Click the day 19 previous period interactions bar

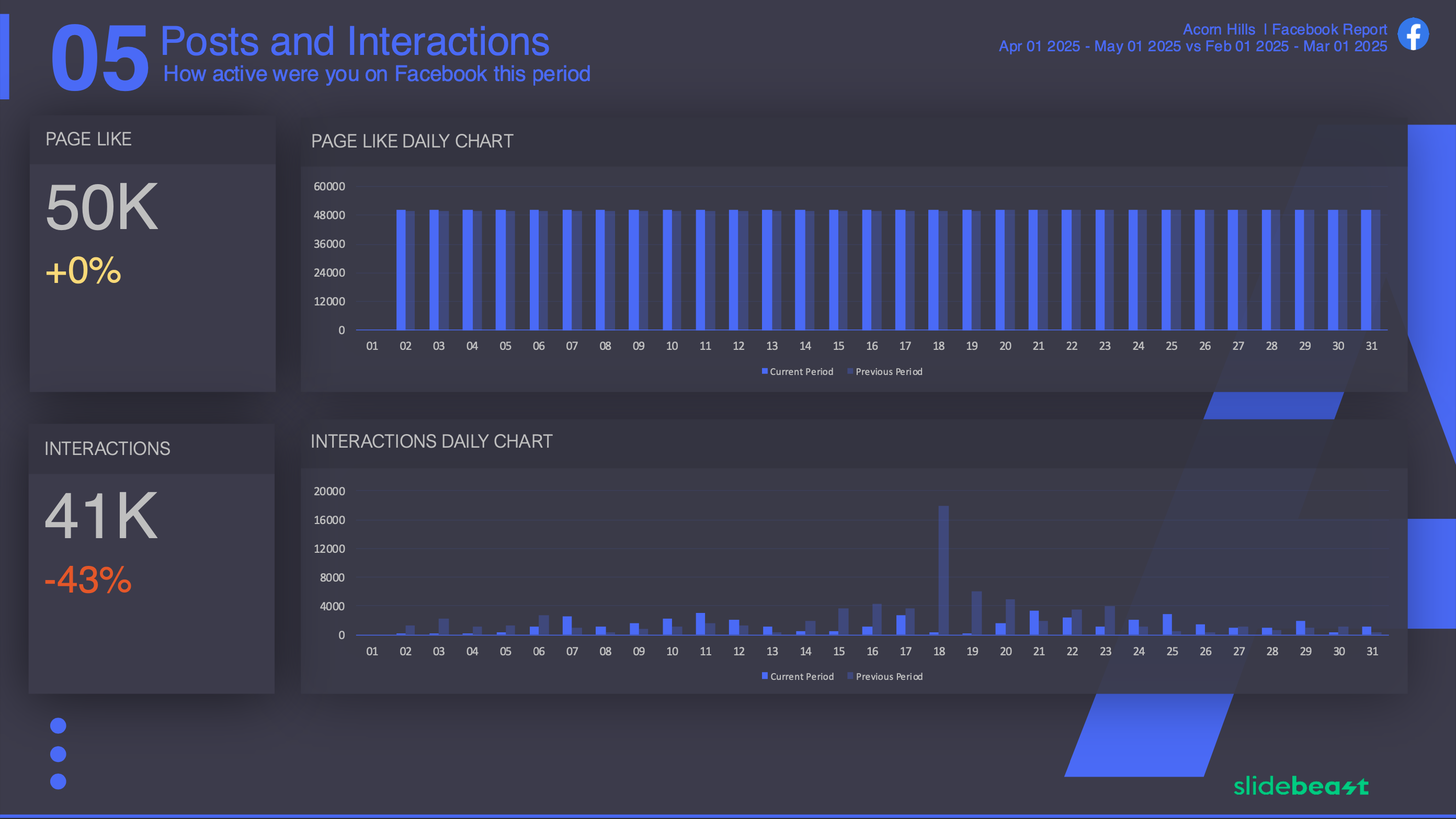[977, 613]
